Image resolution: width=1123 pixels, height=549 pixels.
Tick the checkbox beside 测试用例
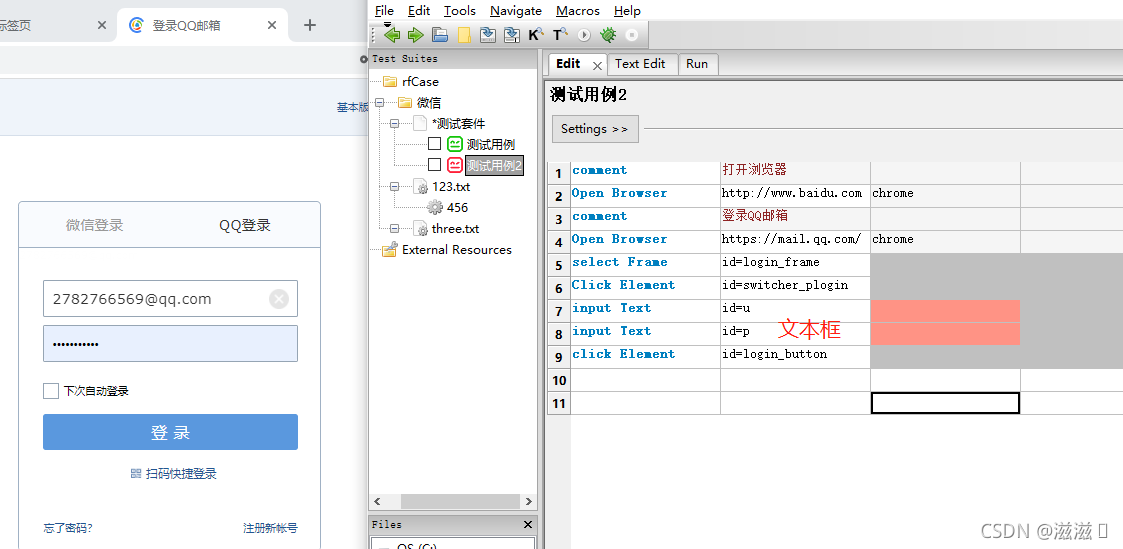434,143
